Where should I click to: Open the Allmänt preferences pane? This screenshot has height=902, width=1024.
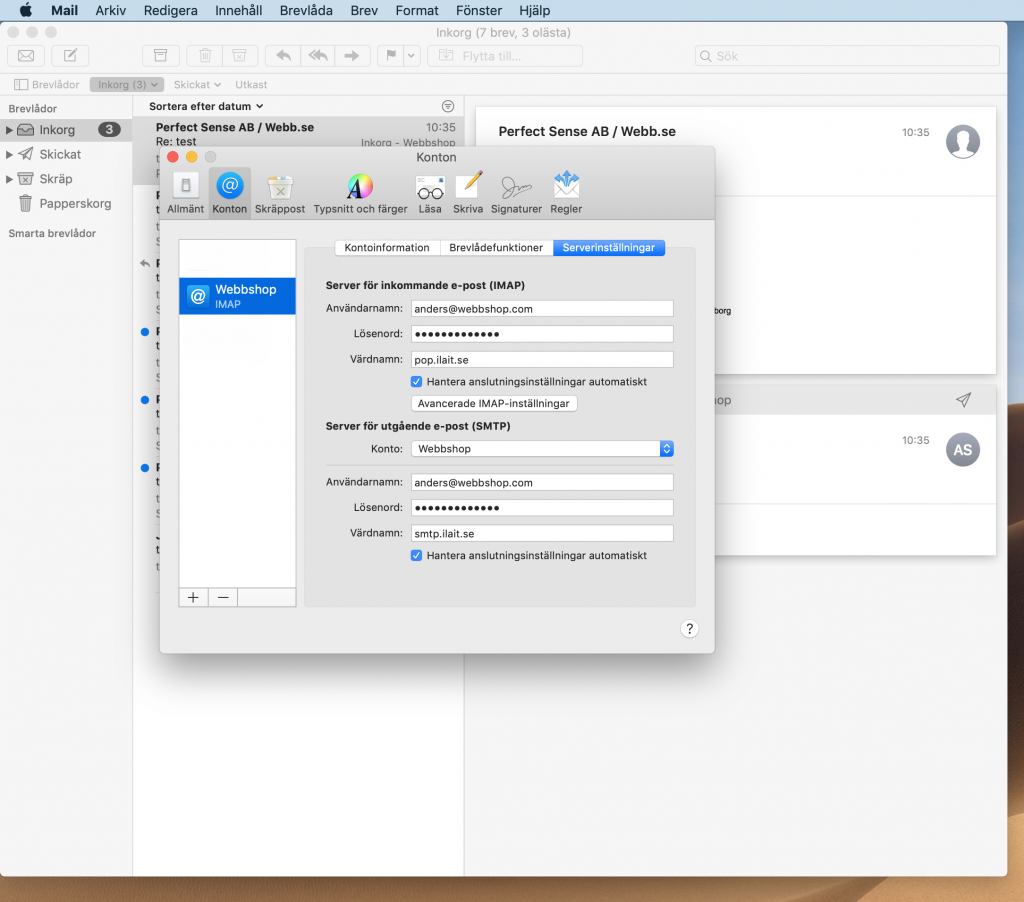pyautogui.click(x=185, y=193)
